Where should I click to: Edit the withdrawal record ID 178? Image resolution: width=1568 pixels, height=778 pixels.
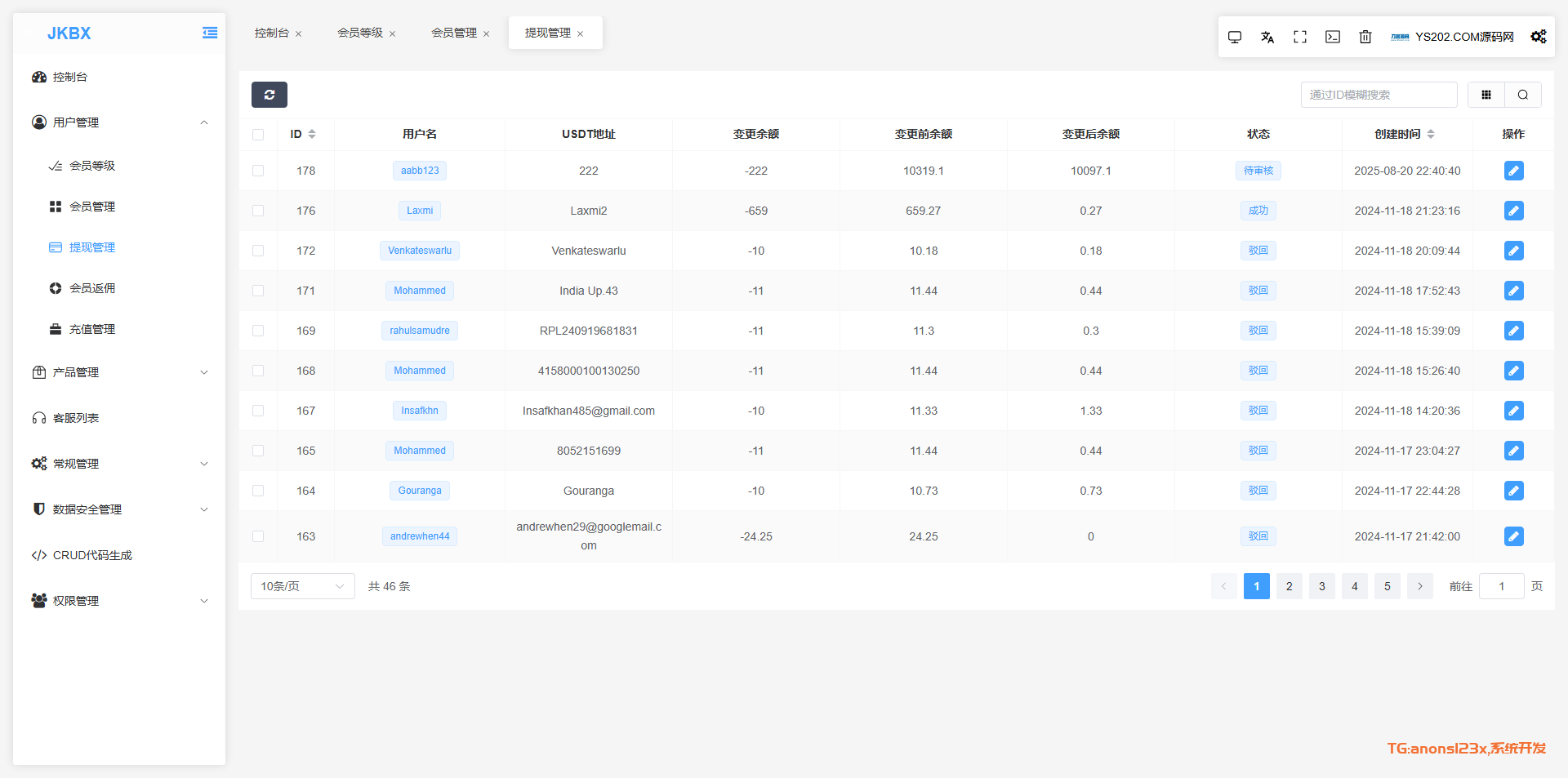coord(1513,171)
